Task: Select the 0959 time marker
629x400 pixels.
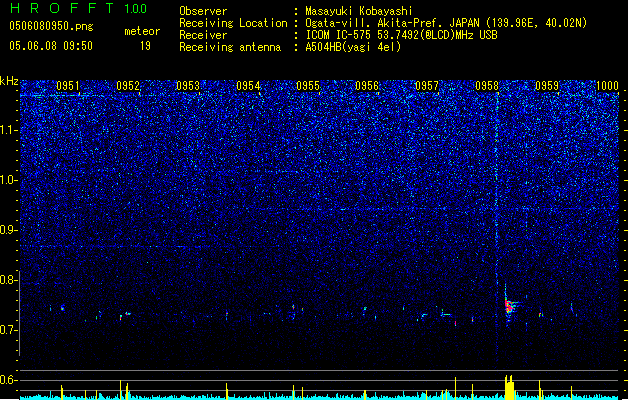Action: point(547,86)
